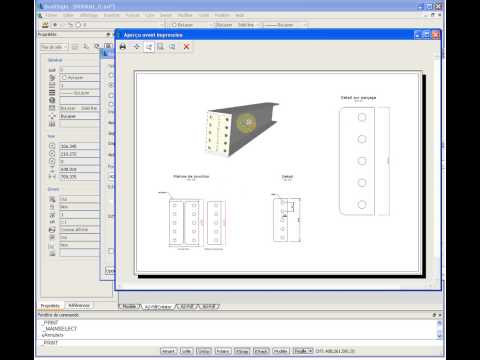Toggle the Polaire button in the status bar
Viewport: 480px width, 360px height.
point(223,351)
